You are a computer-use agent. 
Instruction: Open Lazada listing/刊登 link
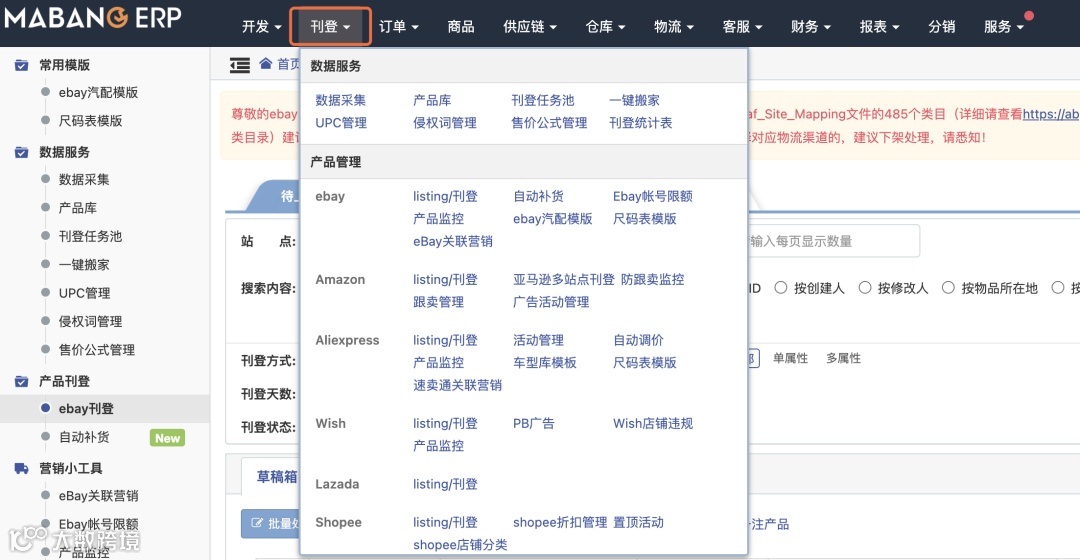(445, 484)
